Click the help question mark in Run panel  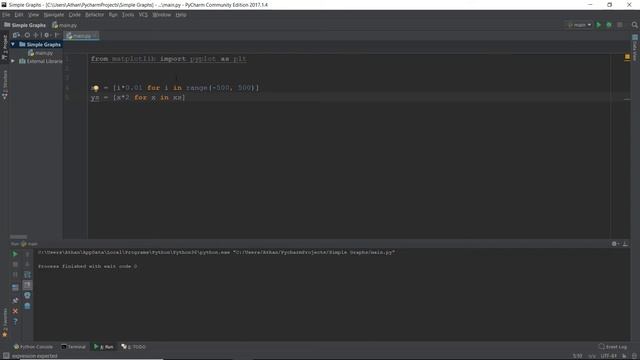pyautogui.click(x=15, y=322)
